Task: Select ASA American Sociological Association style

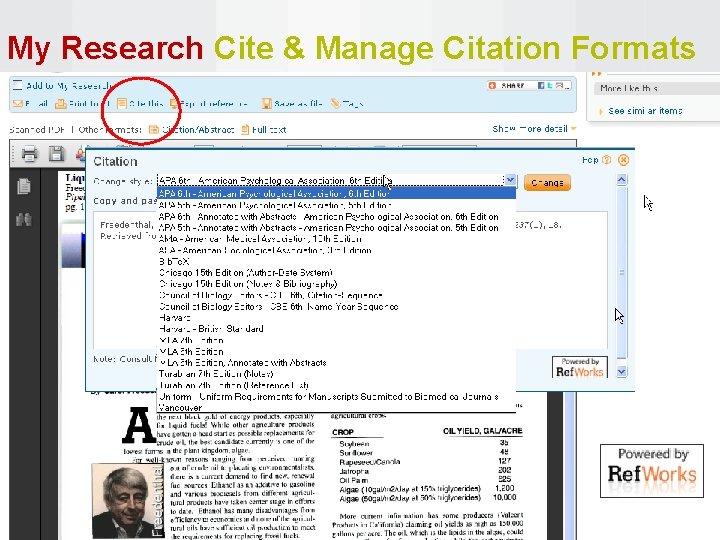Action: (x=336, y=250)
